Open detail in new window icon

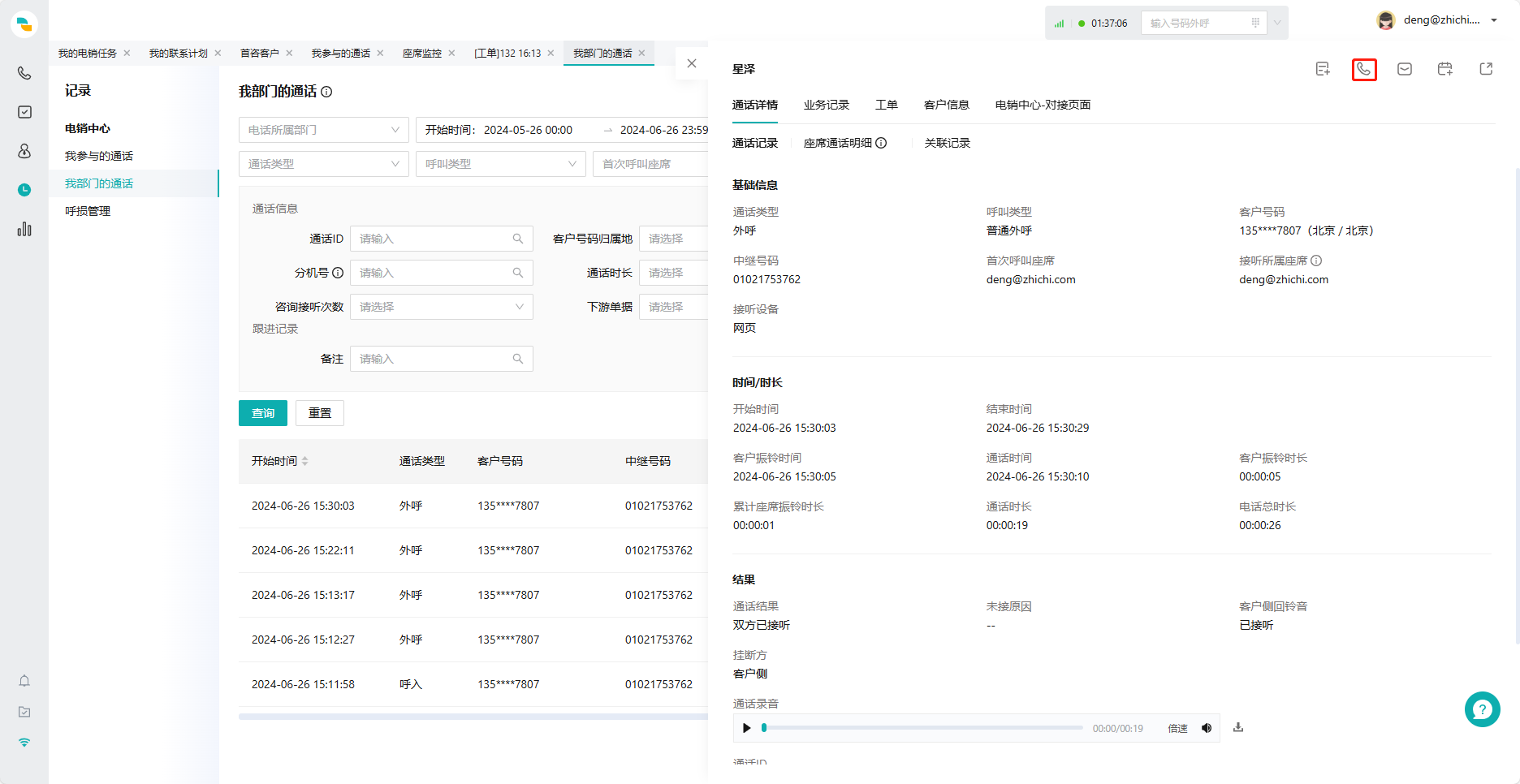[1486, 69]
